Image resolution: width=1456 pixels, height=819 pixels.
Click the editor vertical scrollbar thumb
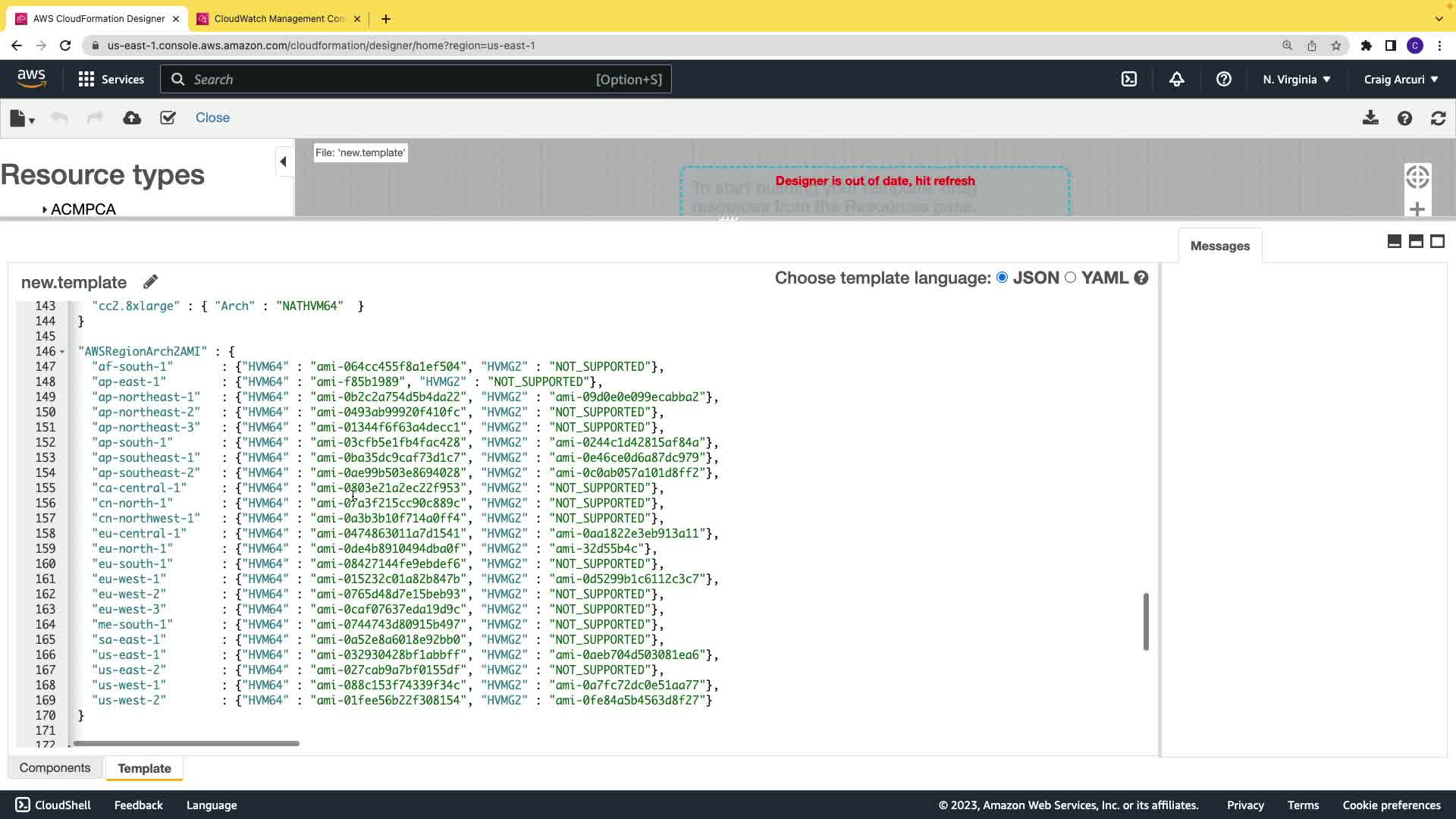[x=1145, y=621]
